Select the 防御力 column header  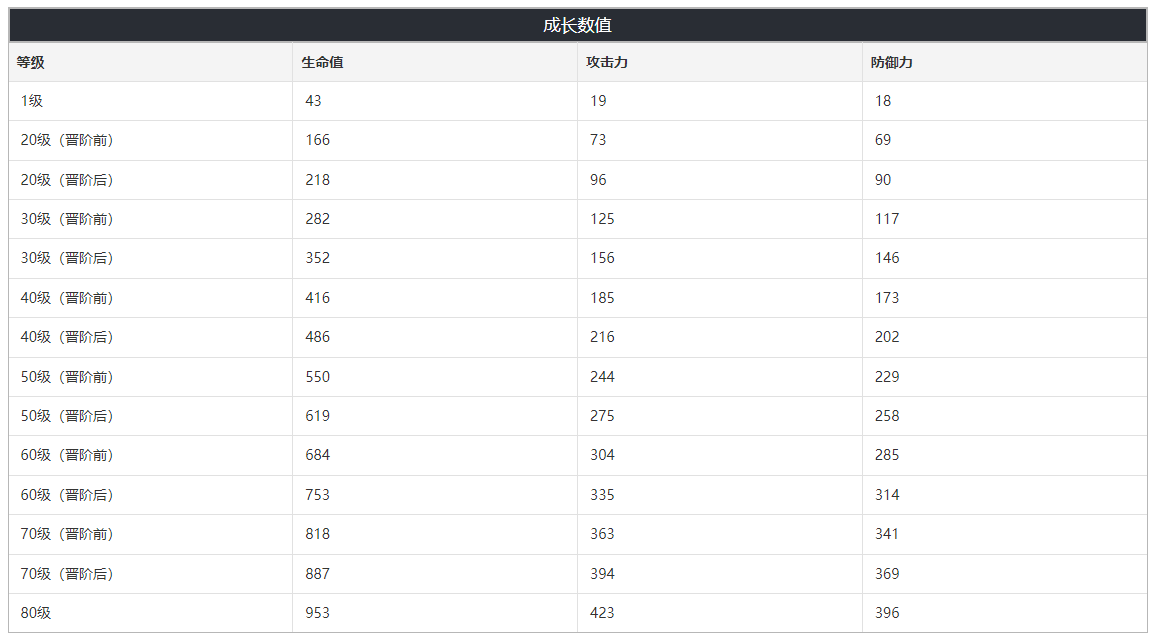[892, 62]
